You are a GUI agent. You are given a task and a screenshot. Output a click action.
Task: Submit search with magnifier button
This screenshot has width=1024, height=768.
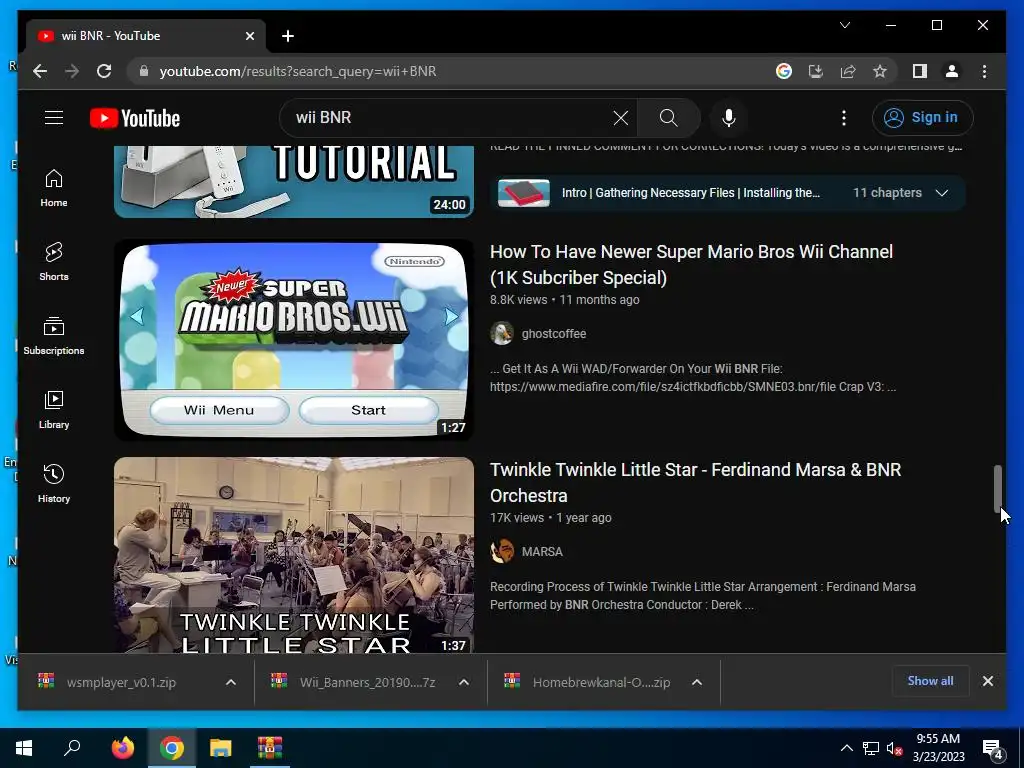click(x=668, y=118)
